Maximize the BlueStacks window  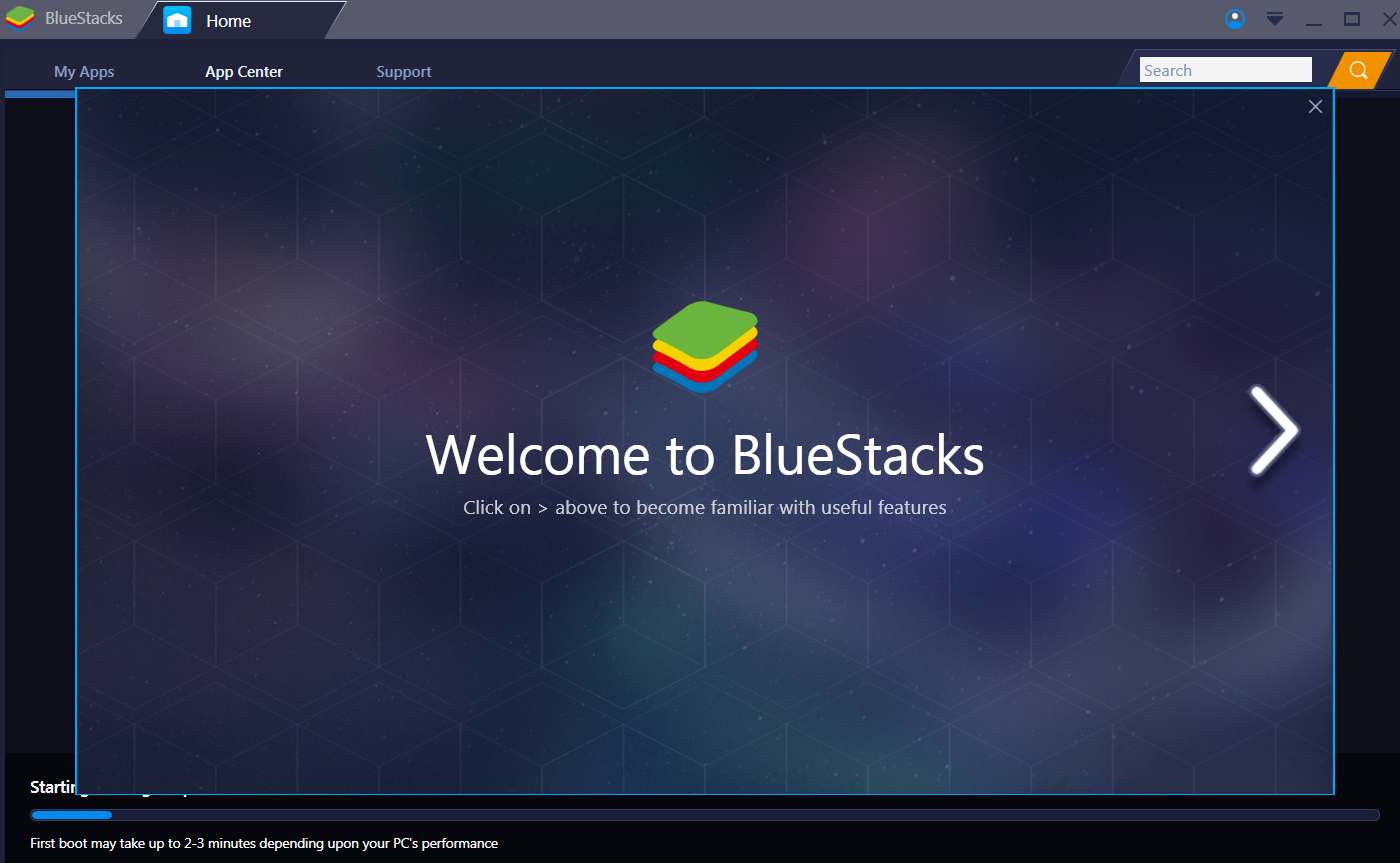[x=1352, y=19]
